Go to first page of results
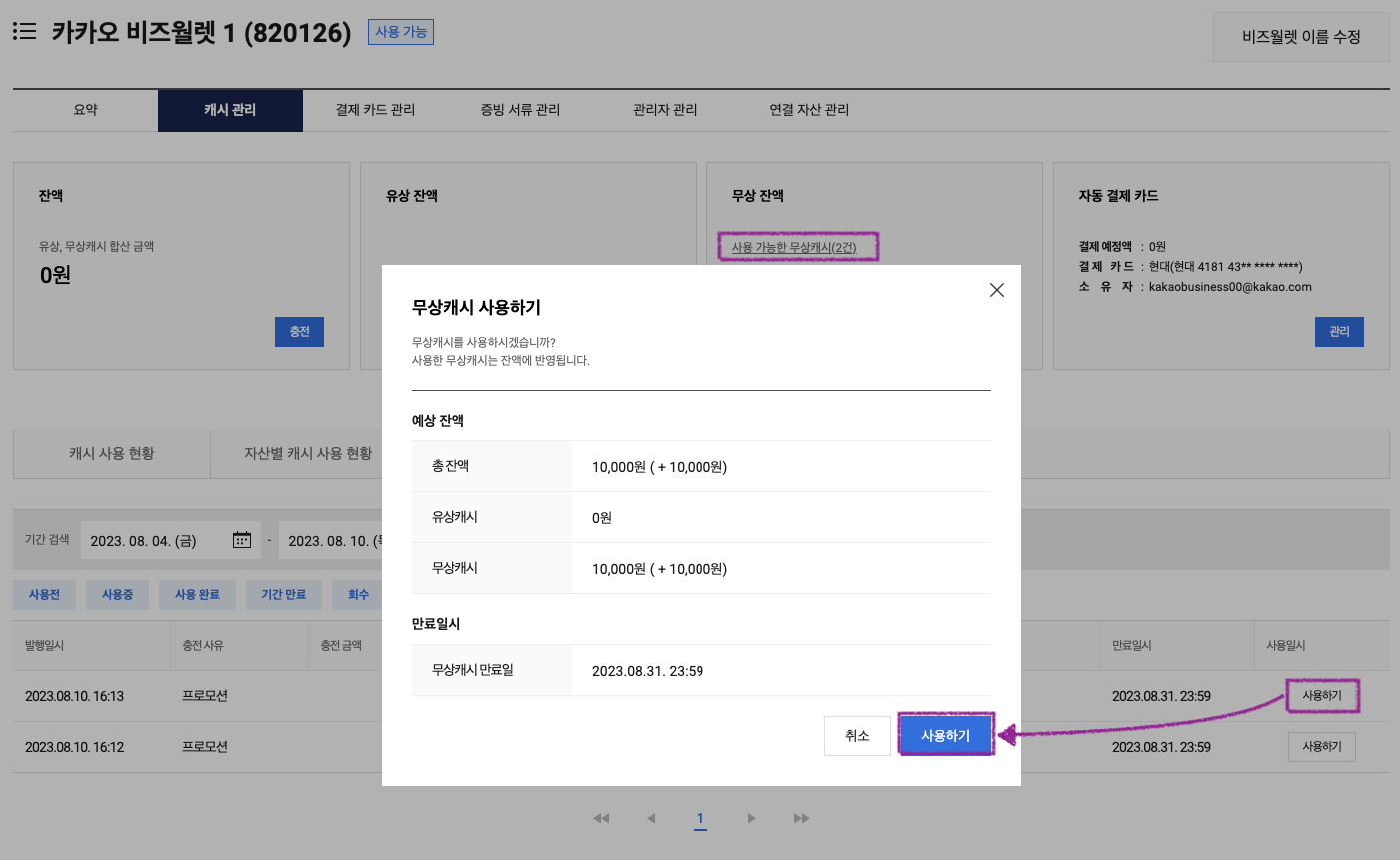This screenshot has width=1400, height=860. coord(601,818)
